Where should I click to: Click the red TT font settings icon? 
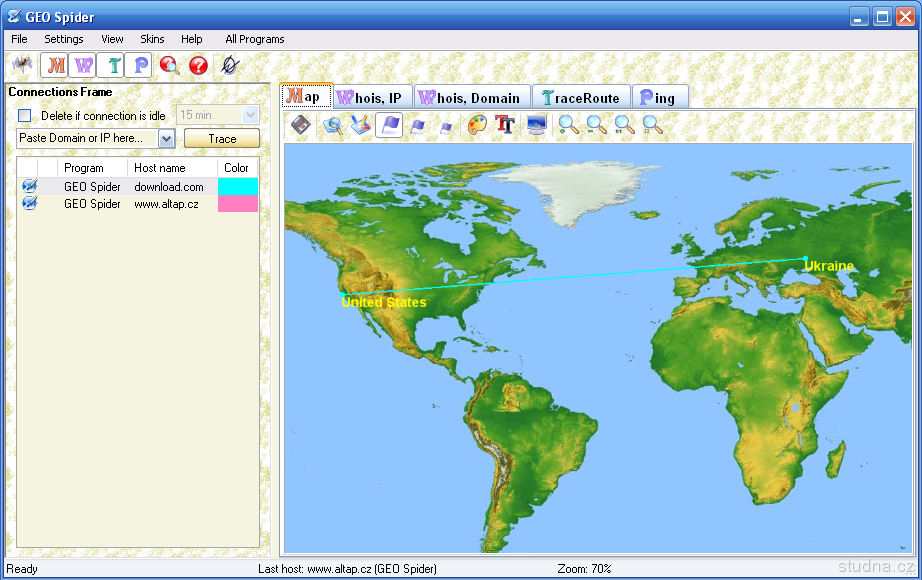pyautogui.click(x=505, y=125)
